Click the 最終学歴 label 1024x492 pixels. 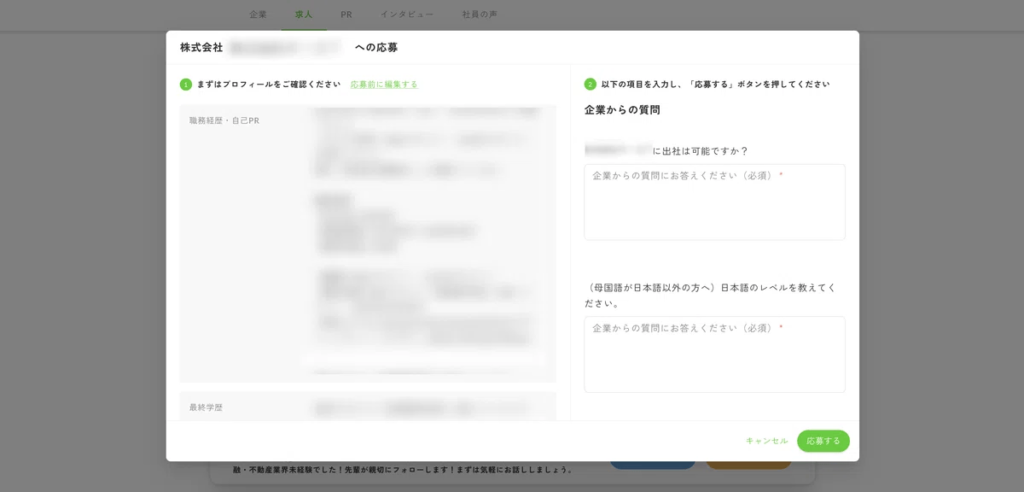pos(206,407)
